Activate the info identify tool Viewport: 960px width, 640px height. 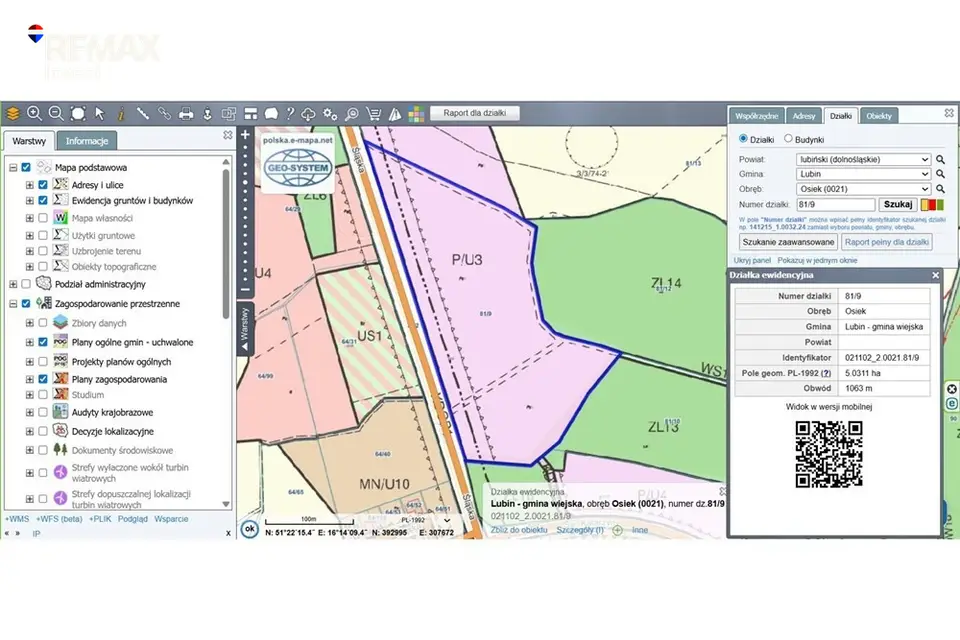pos(121,113)
